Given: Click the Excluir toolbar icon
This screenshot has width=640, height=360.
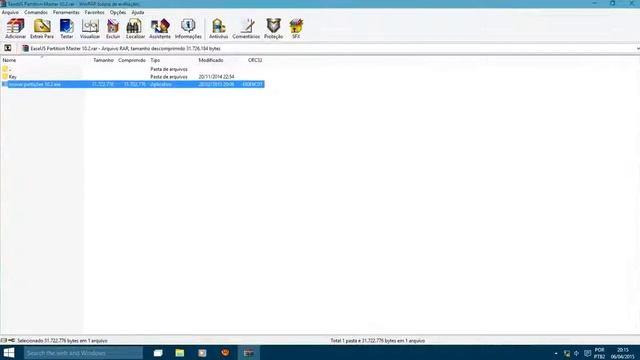Looking at the screenshot, I should [x=113, y=29].
